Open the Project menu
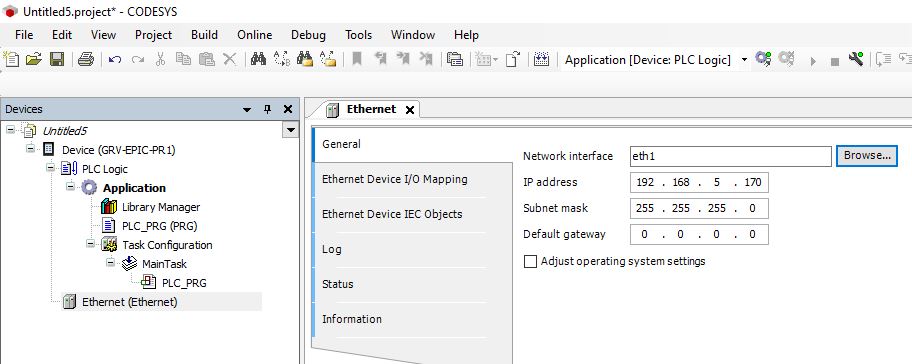The width and height of the screenshot is (912, 364). point(154,35)
